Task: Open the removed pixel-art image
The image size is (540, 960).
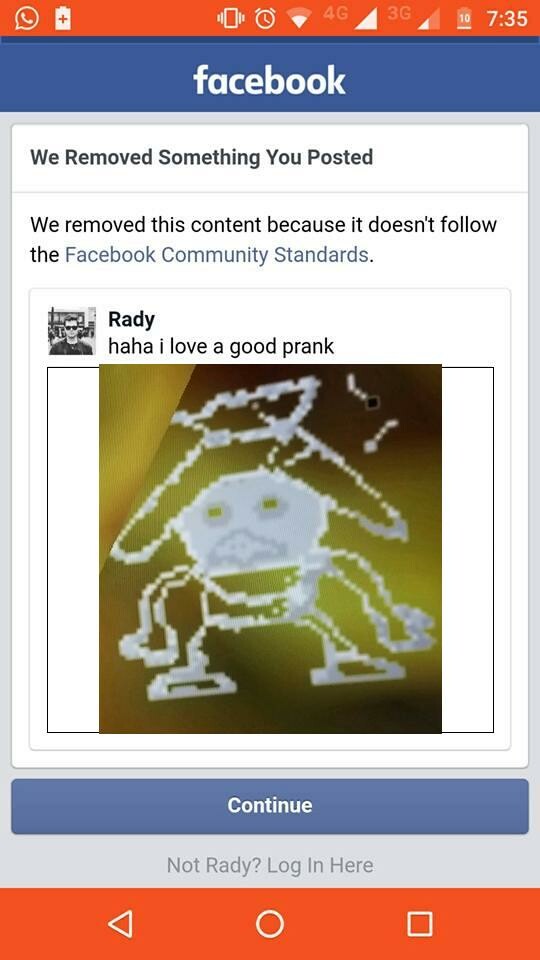Action: coord(270,549)
